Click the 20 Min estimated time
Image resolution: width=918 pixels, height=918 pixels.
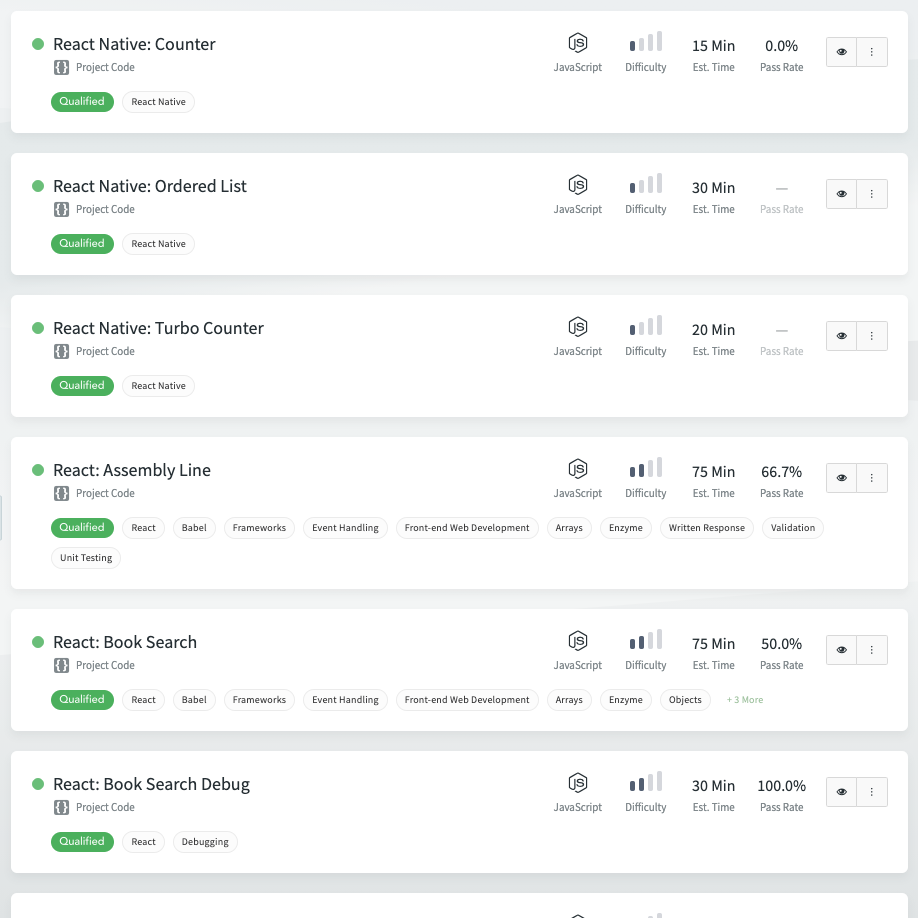713,330
